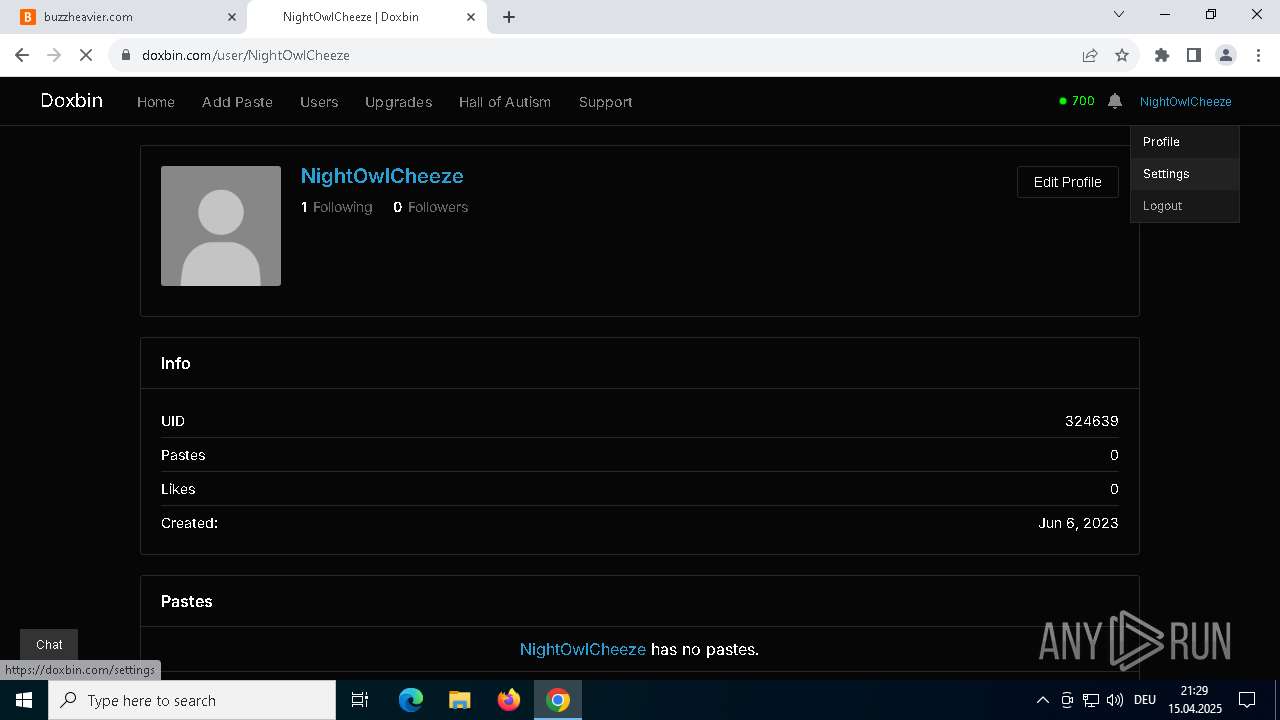This screenshot has height=720, width=1280.
Task: Click the Doxbin logo
Action: tap(72, 101)
